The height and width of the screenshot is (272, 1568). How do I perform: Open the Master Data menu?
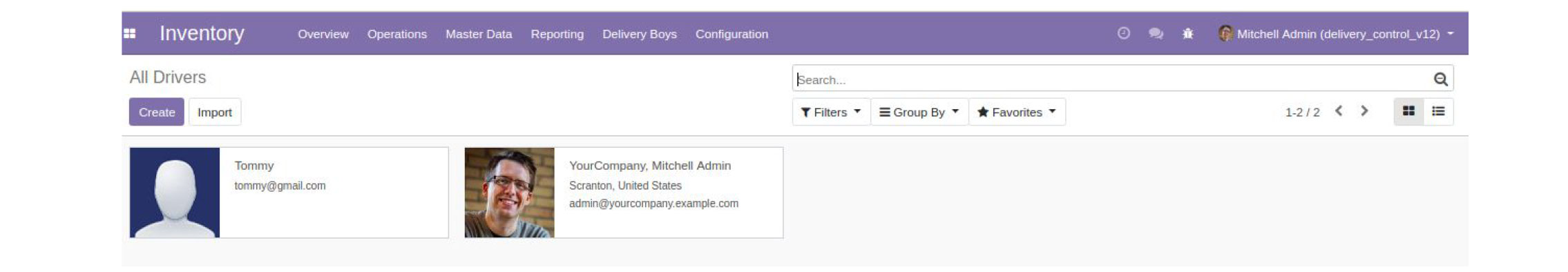(x=479, y=34)
